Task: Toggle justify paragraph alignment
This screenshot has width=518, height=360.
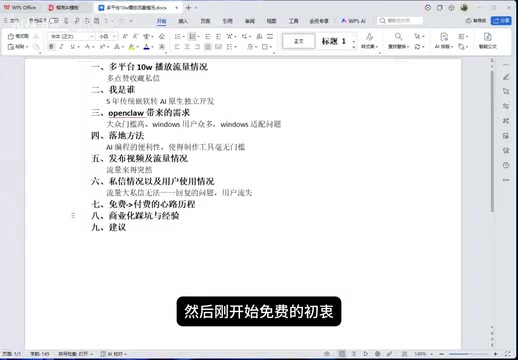Action: (x=208, y=47)
